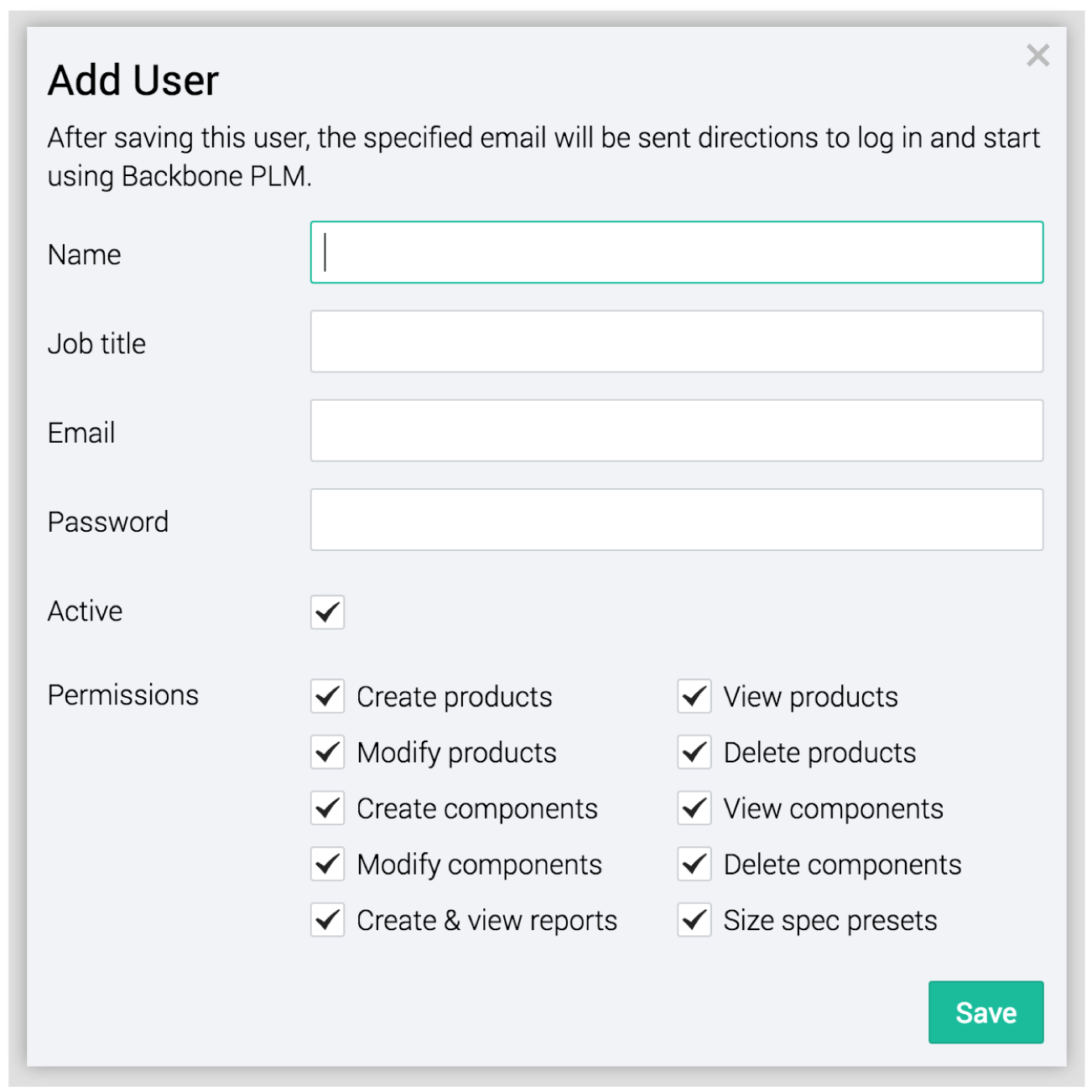This screenshot has height=1092, width=1092.
Task: Close the Add User dialog
Action: click(1037, 55)
